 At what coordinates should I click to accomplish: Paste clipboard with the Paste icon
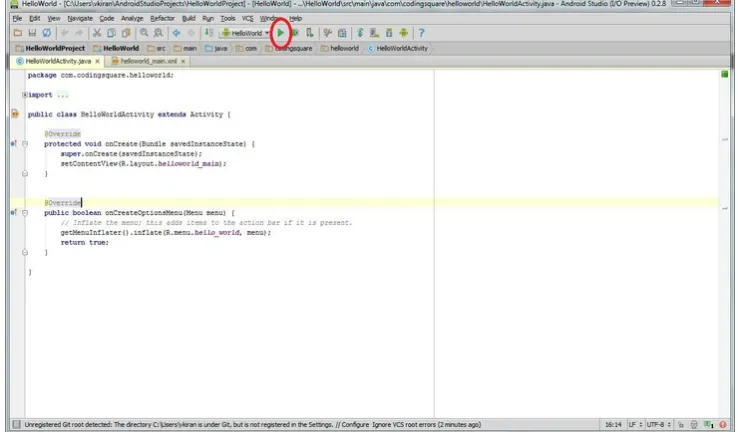tap(126, 33)
